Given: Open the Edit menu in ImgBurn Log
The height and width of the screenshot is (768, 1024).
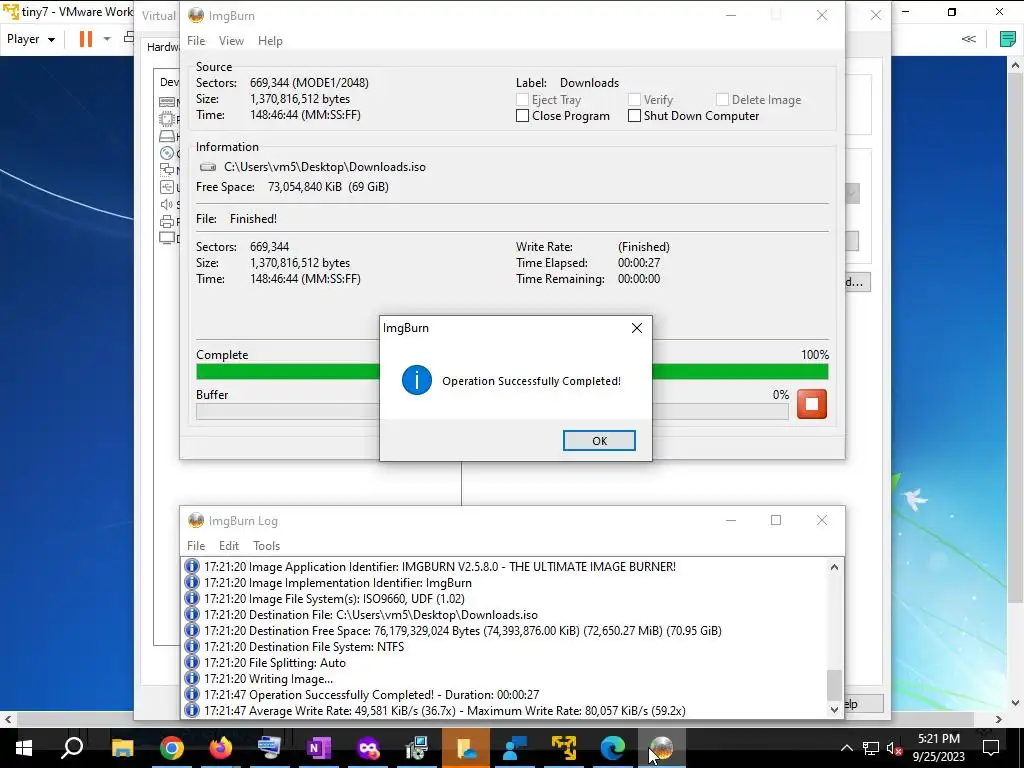Looking at the screenshot, I should 229,545.
